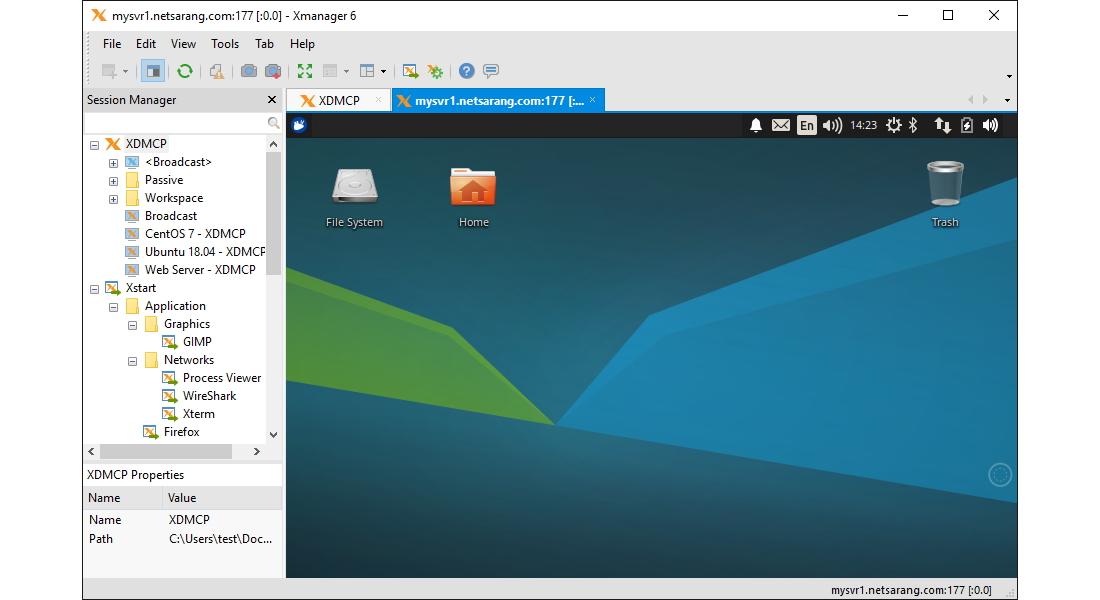
Task: Expand the Broadcast node in session tree
Action: tap(113, 162)
